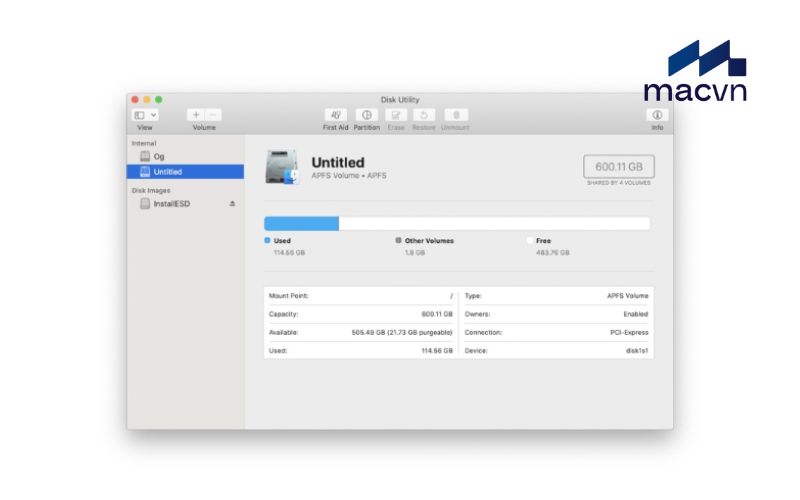
Task: Click the large Untitled drive image
Action: [x=282, y=167]
